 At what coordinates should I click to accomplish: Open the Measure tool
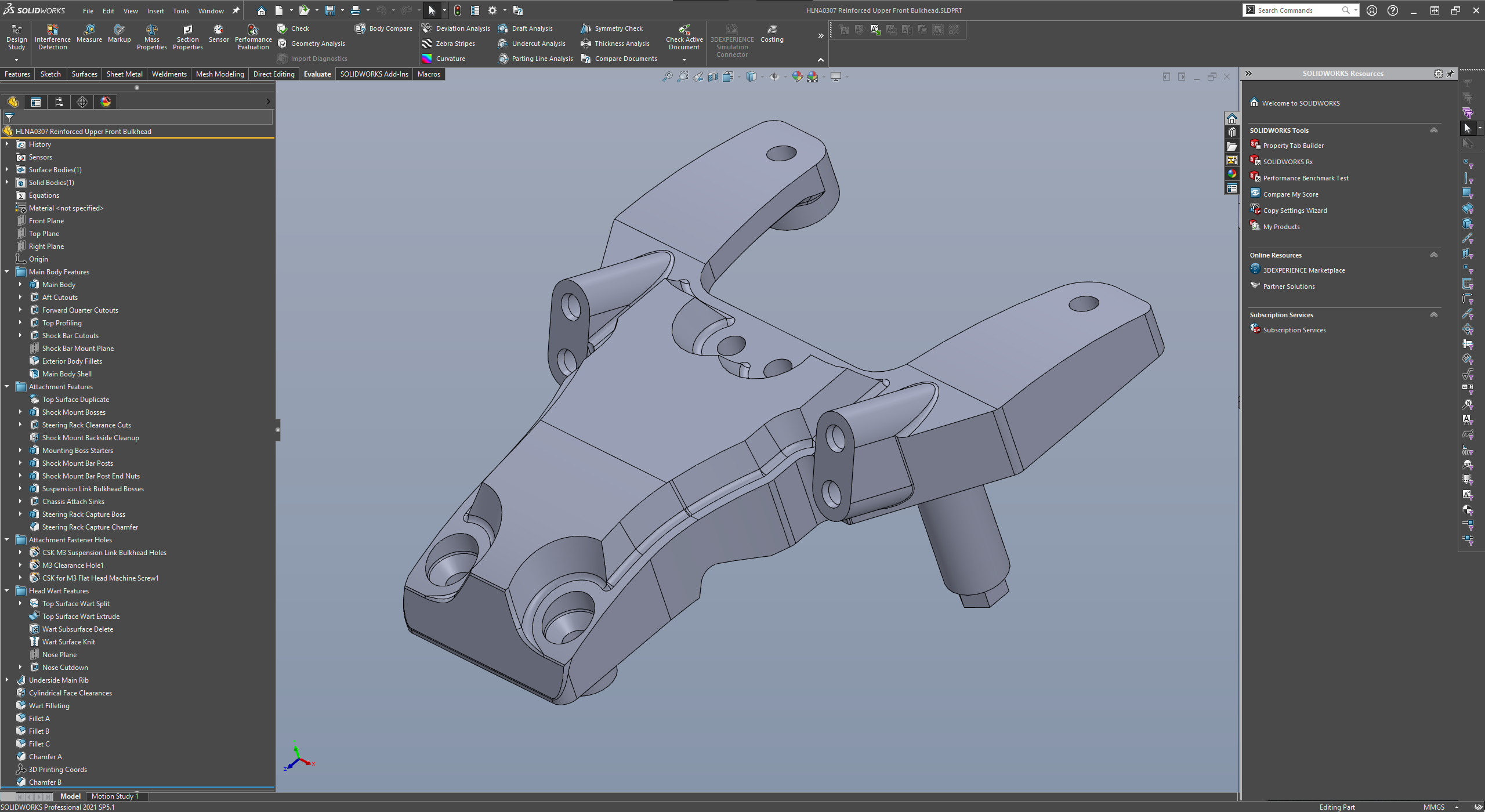click(x=89, y=34)
